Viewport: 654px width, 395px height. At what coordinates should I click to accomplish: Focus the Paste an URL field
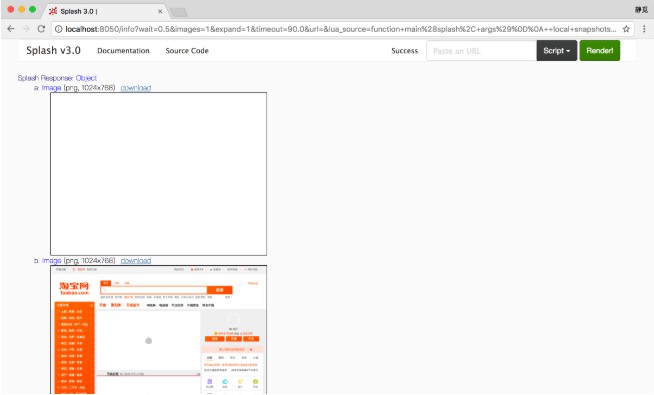(481, 51)
